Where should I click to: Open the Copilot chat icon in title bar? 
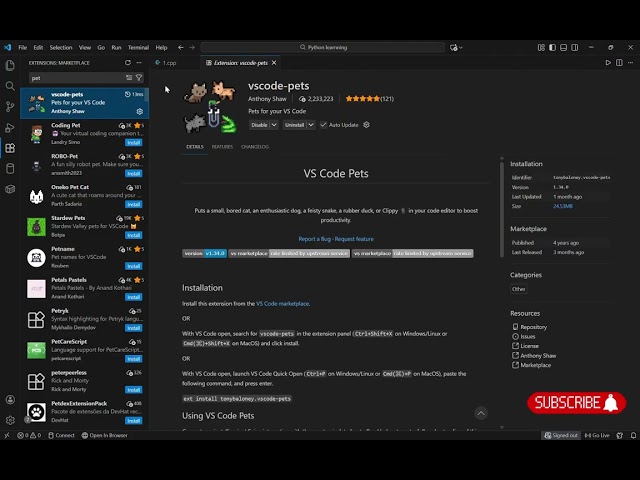(453, 47)
